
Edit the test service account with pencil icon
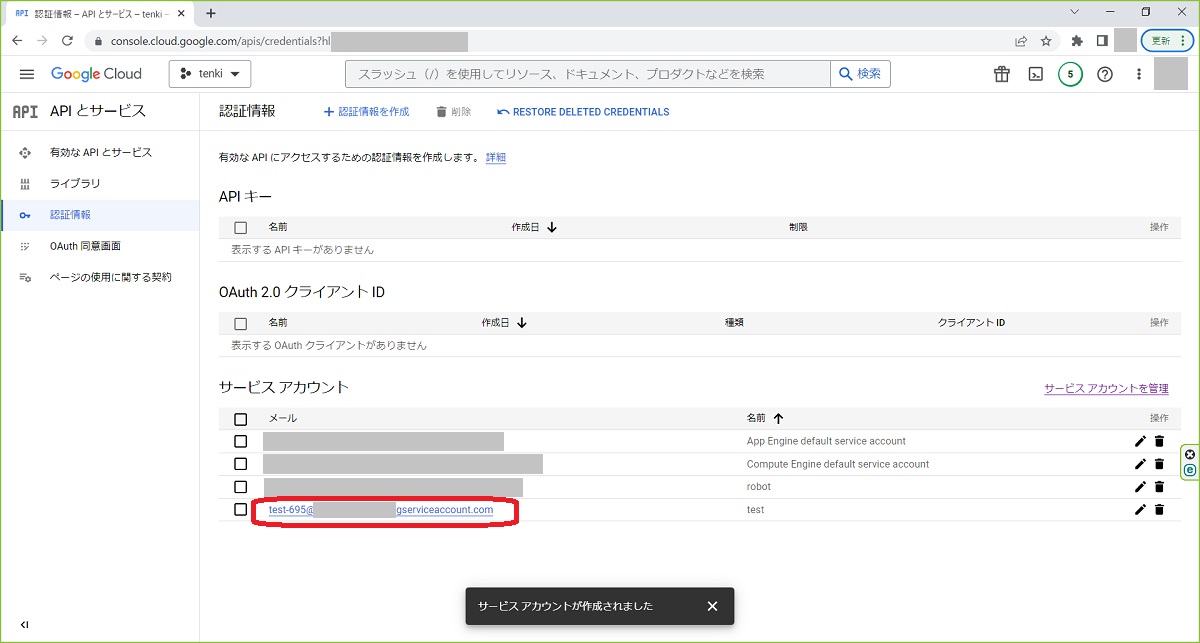1140,510
